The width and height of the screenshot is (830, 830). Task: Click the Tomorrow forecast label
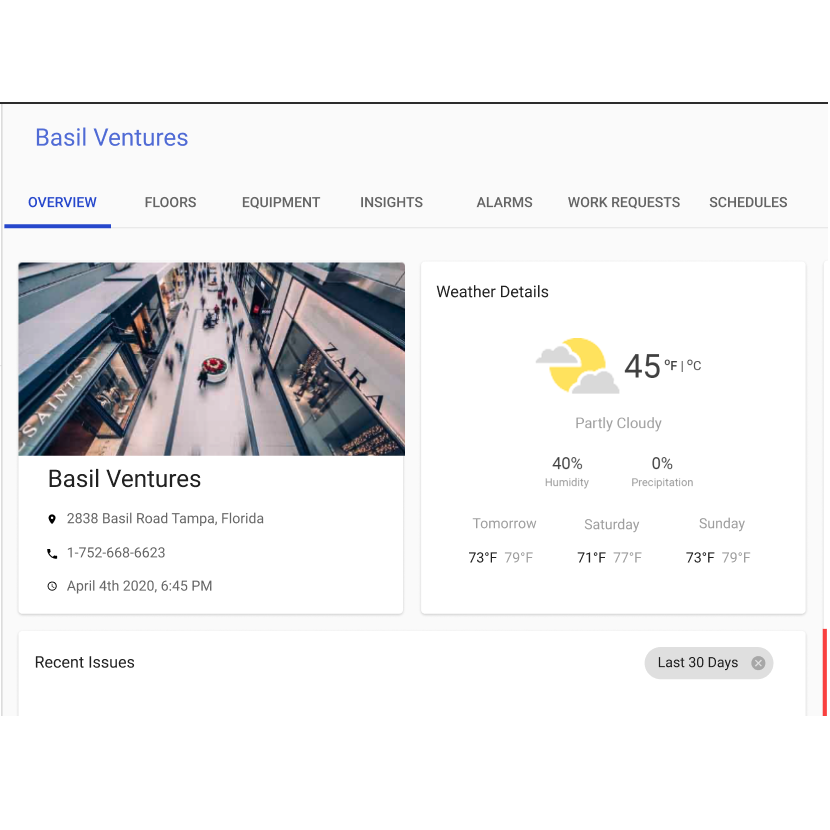click(504, 524)
